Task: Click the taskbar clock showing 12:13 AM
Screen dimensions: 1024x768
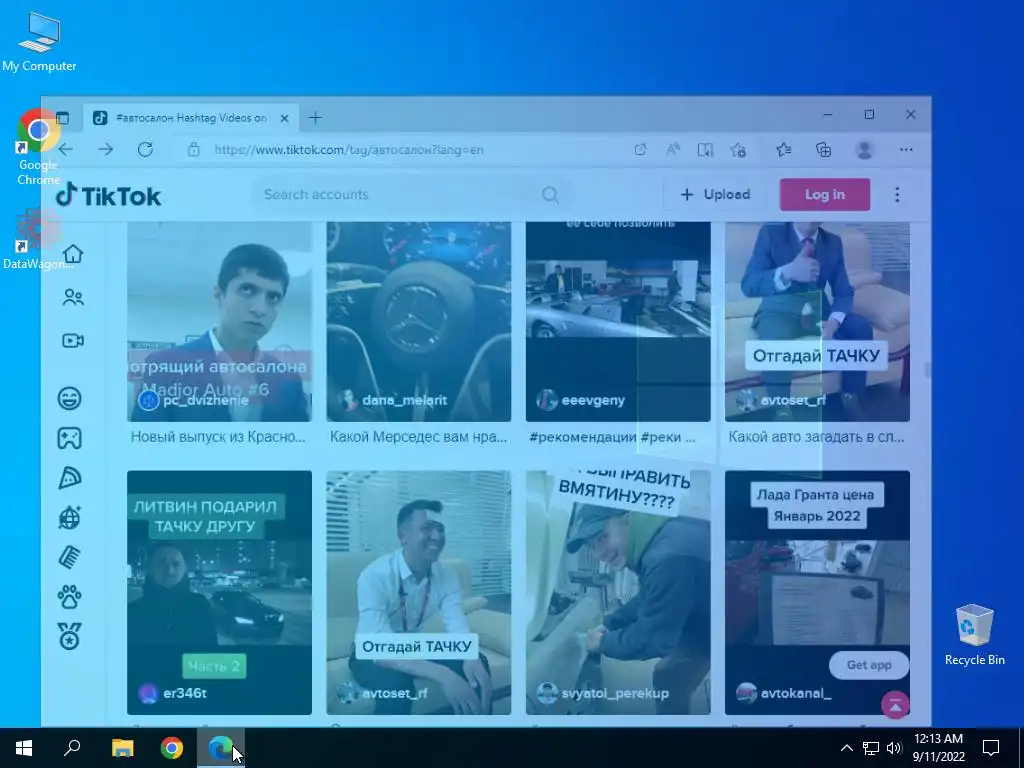Action: [x=938, y=748]
